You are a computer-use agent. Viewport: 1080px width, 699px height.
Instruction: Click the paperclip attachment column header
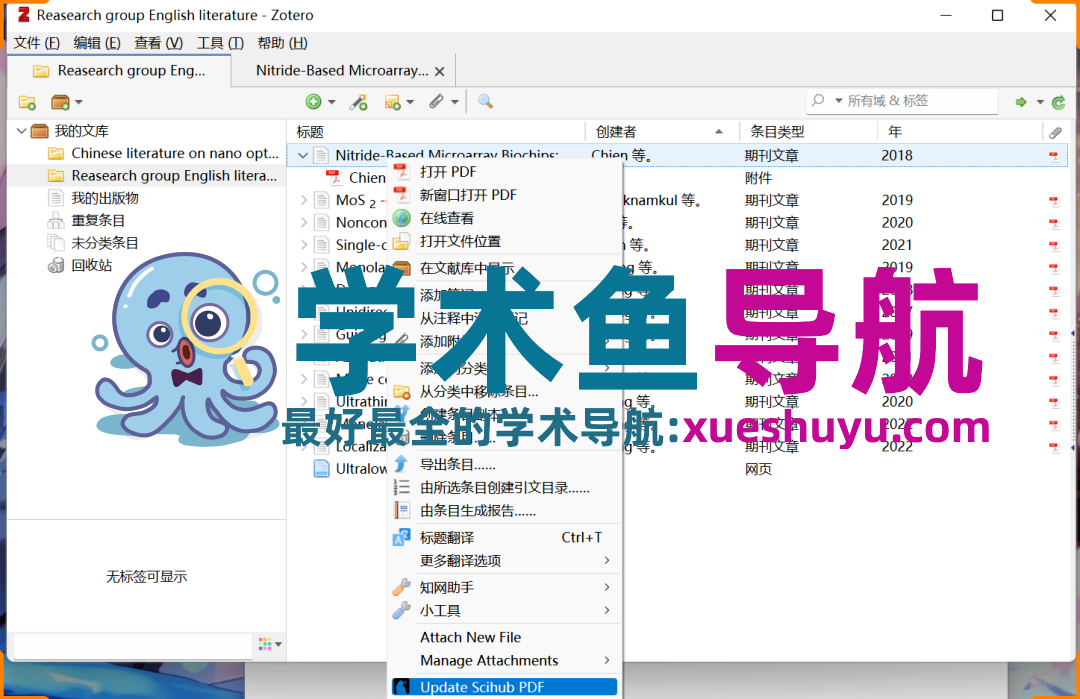pyautogui.click(x=1055, y=132)
